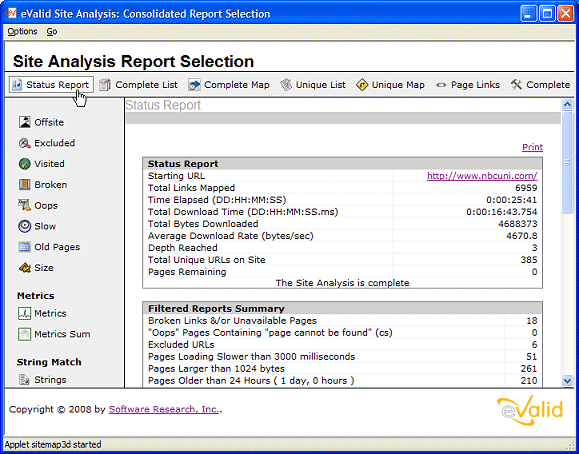Click the Pages Loading Slower count 51
The width and height of the screenshot is (579, 454).
pyautogui.click(x=532, y=356)
